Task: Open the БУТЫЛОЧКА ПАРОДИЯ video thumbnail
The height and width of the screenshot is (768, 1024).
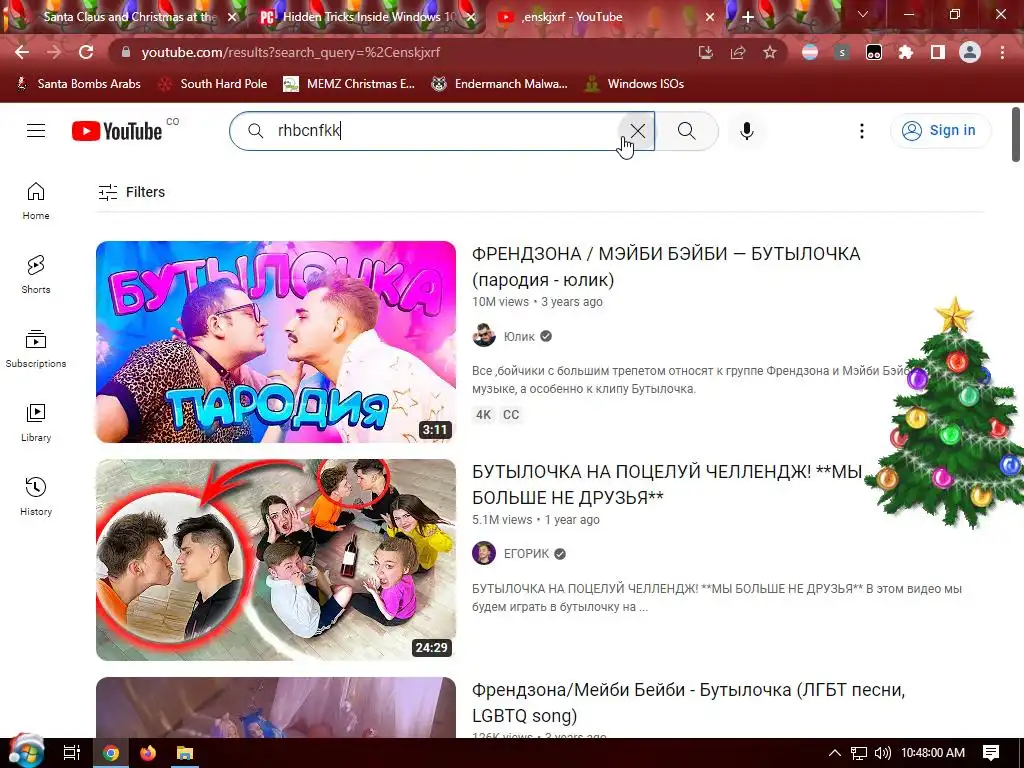Action: click(276, 342)
